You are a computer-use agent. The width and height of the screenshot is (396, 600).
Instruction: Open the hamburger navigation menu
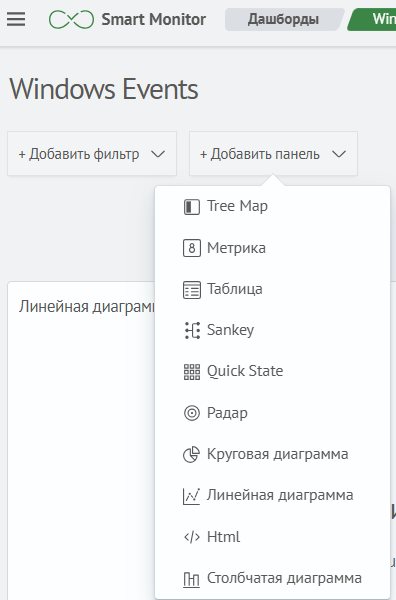pyautogui.click(x=16, y=19)
